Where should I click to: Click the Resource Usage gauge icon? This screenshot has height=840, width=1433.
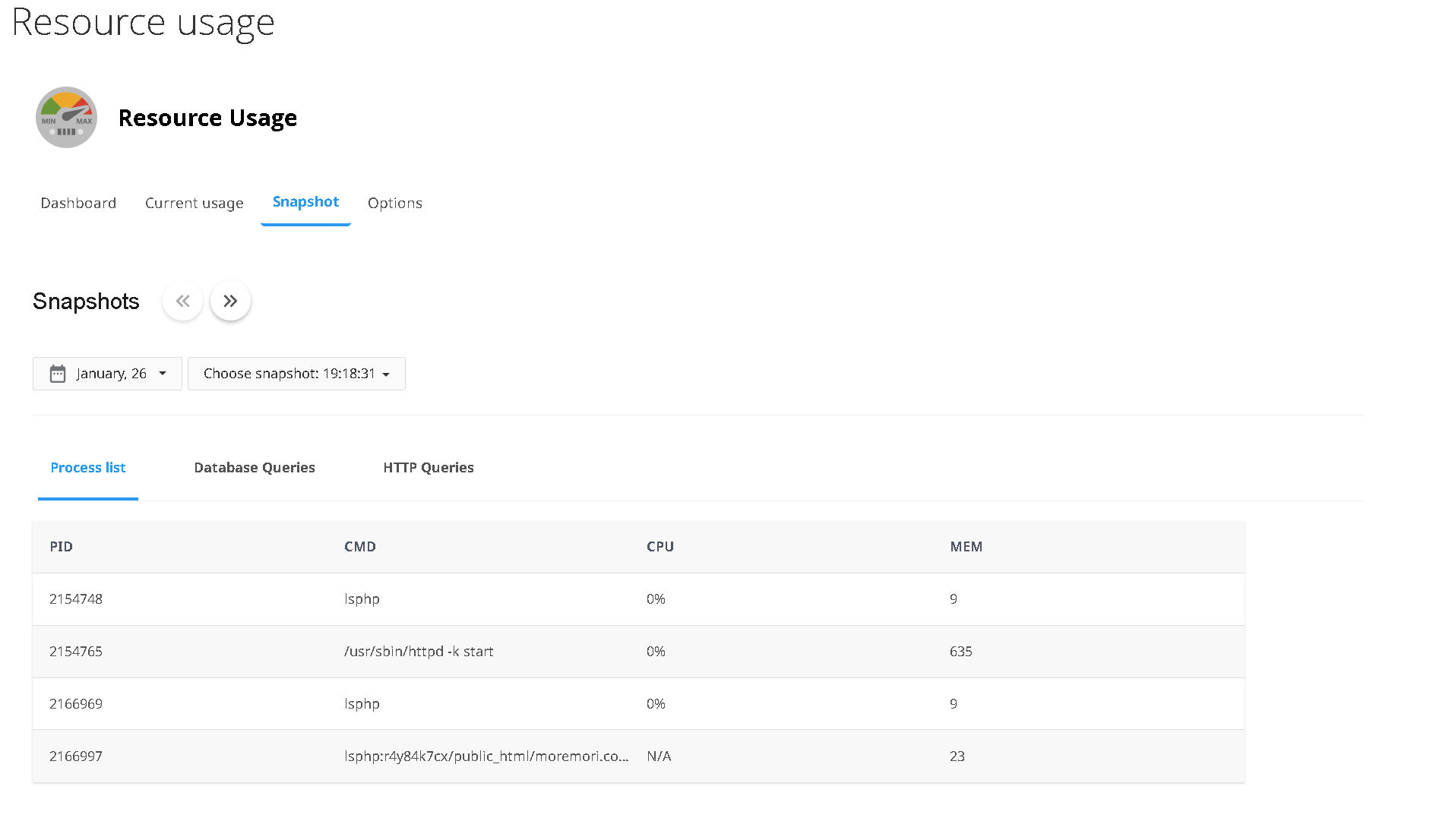(x=66, y=117)
